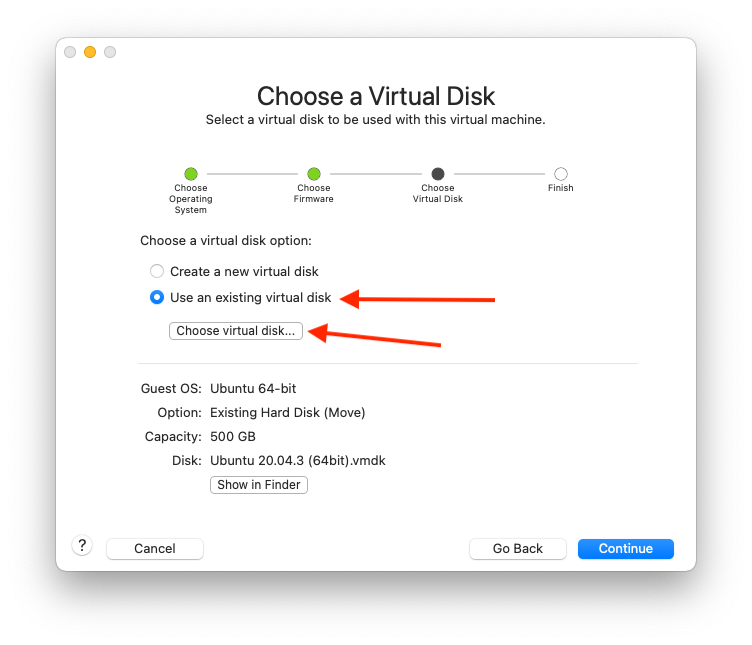Click the Choose Firmware step circle
This screenshot has height=645, width=752.
pyautogui.click(x=314, y=174)
